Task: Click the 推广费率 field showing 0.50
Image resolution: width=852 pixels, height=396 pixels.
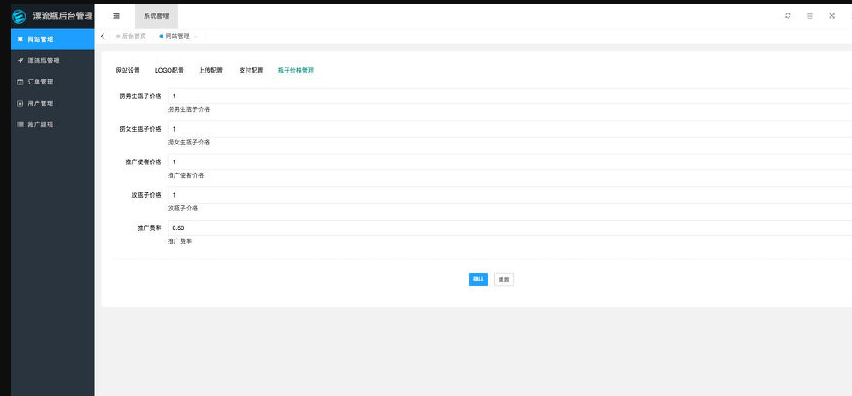Action: pos(510,228)
